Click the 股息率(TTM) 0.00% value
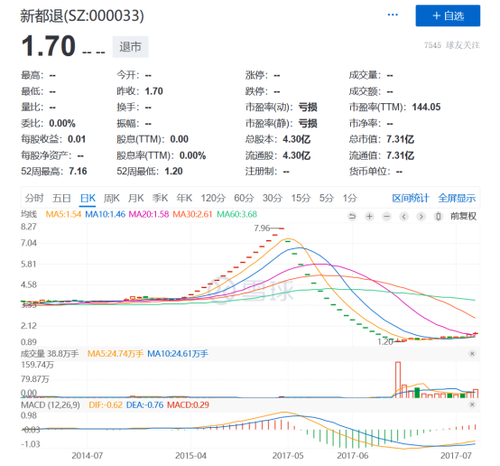This screenshot has height=466, width=500. [192, 155]
